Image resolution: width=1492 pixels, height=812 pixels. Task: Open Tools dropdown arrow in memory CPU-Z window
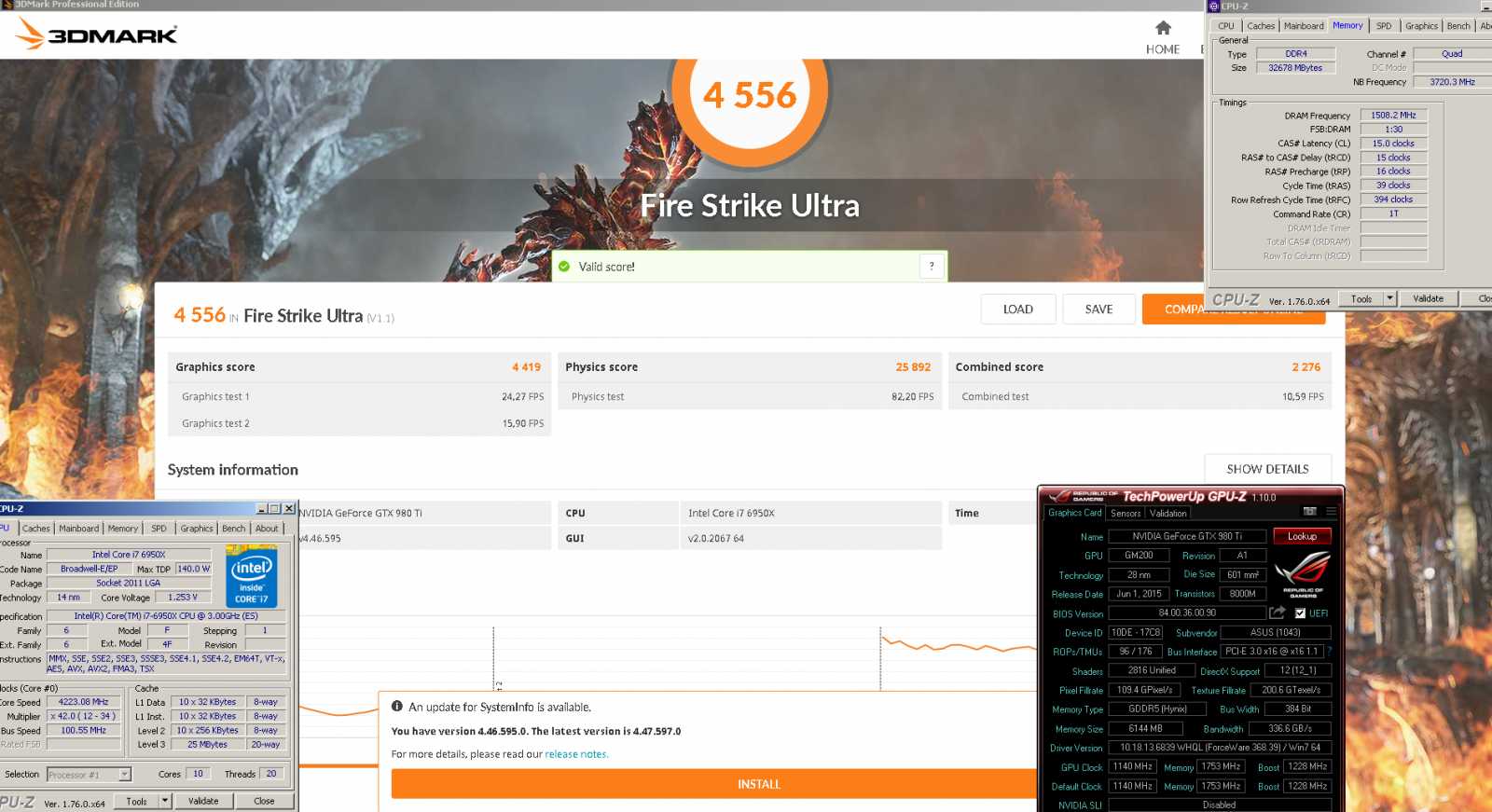(x=1389, y=298)
